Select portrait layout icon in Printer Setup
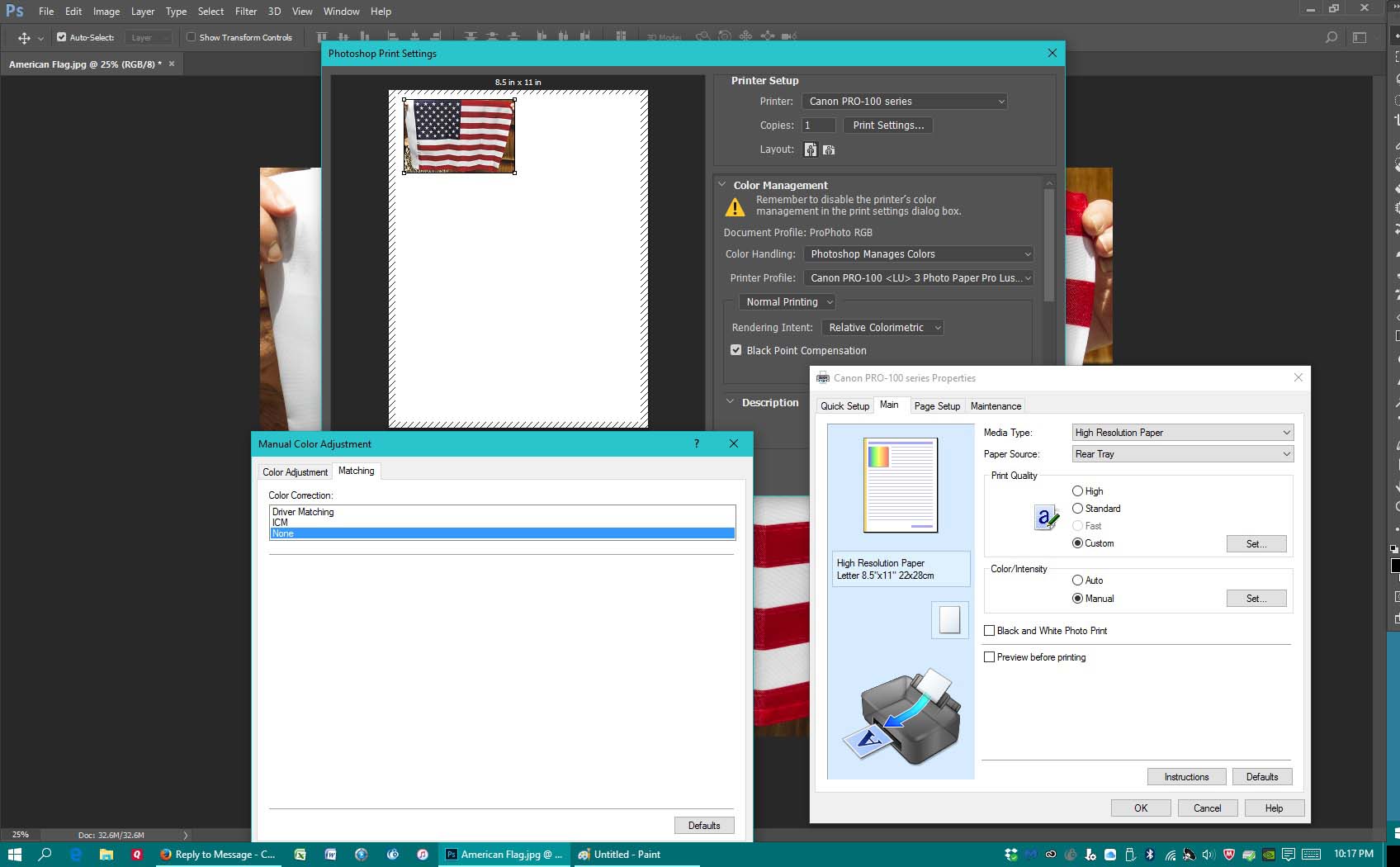Viewport: 1400px width, 867px height. 811,149
